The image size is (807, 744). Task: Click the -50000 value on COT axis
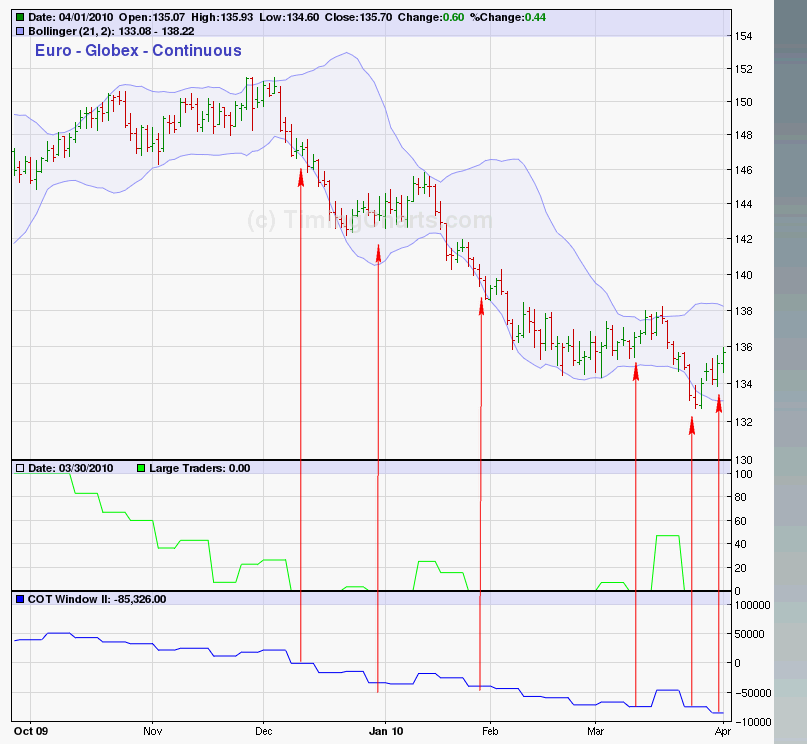click(752, 693)
